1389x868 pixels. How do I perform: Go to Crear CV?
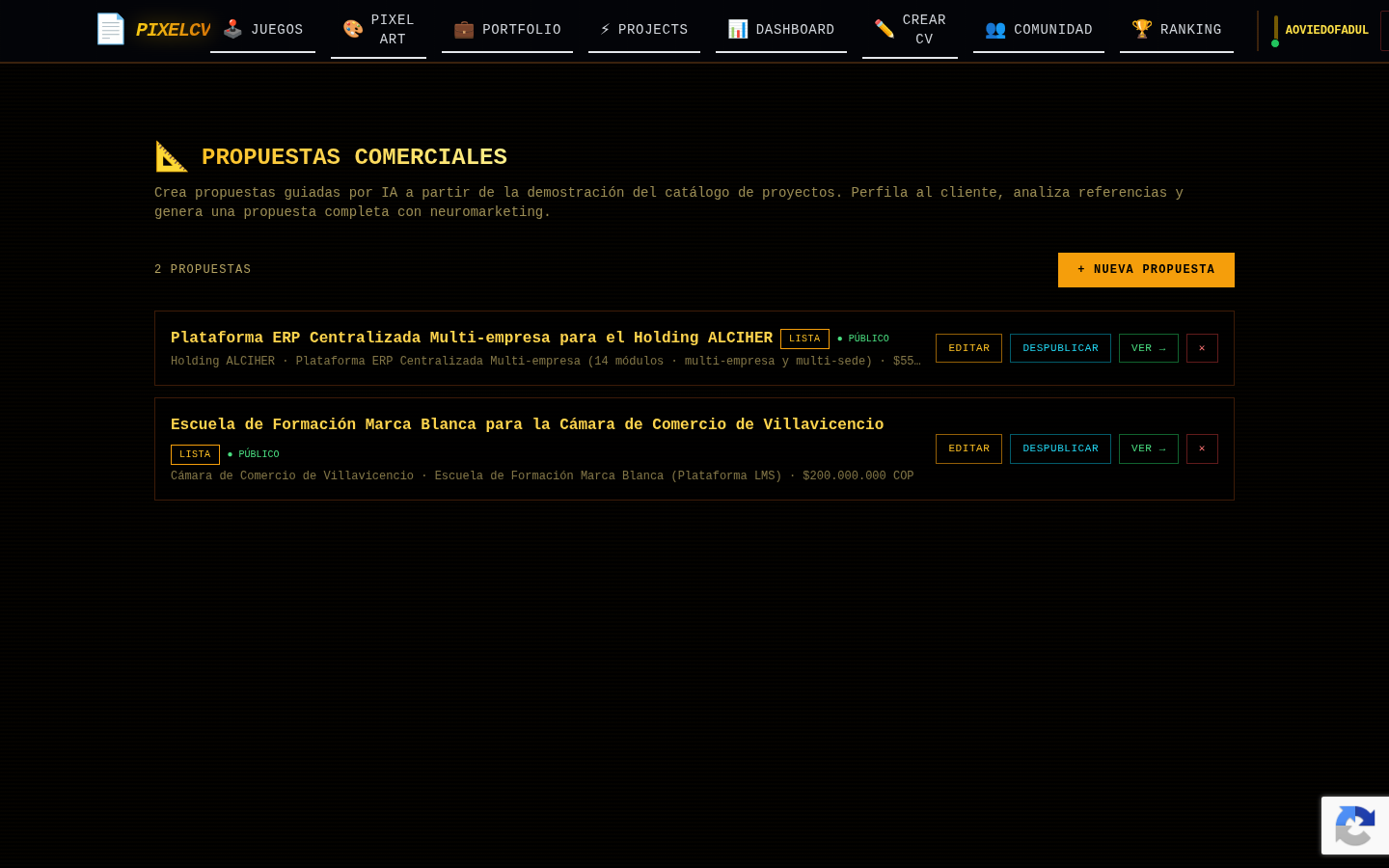point(910,29)
